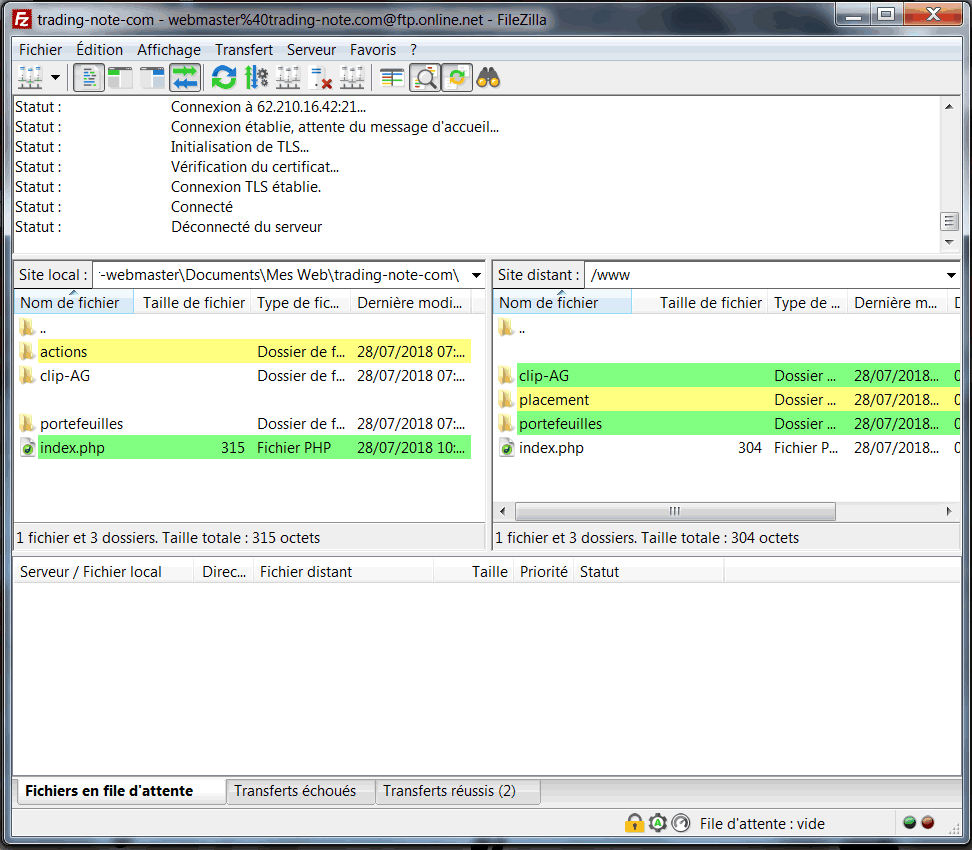
Task: Sort local list by Dernière modification
Action: tap(410, 303)
